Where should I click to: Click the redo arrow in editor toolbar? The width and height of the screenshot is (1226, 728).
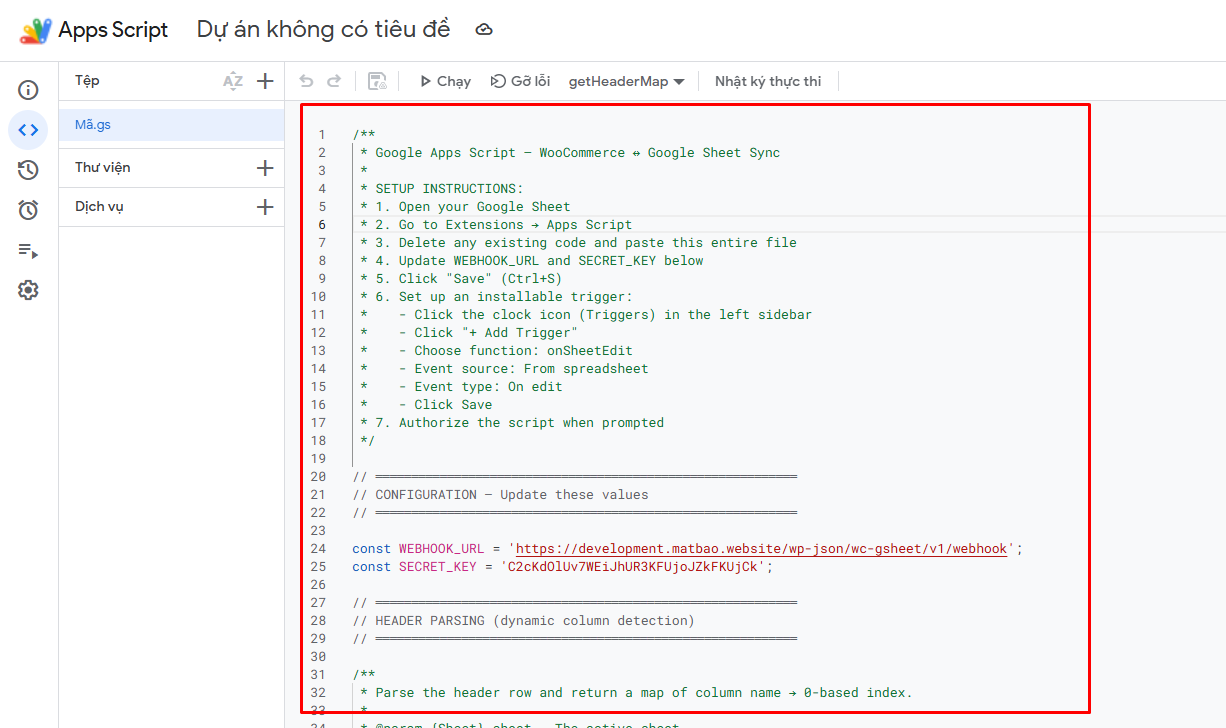[x=334, y=81]
